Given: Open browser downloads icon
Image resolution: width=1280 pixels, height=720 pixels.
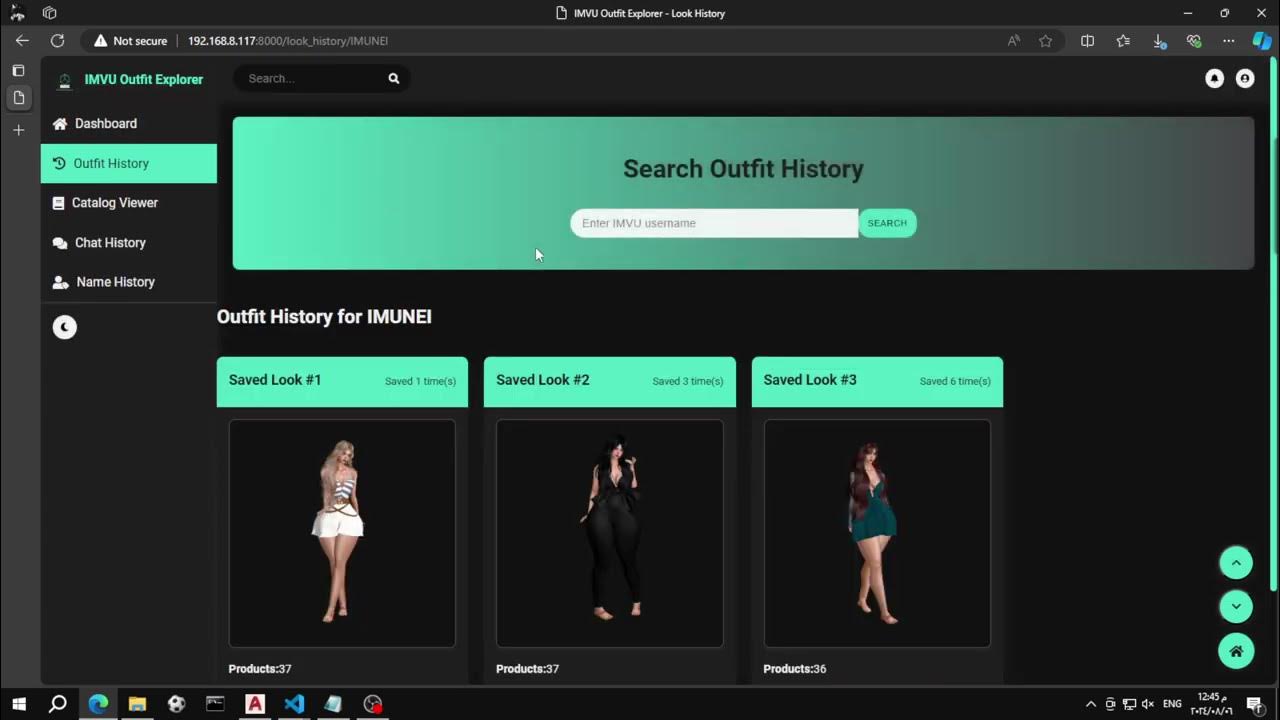Looking at the screenshot, I should click(x=1159, y=41).
